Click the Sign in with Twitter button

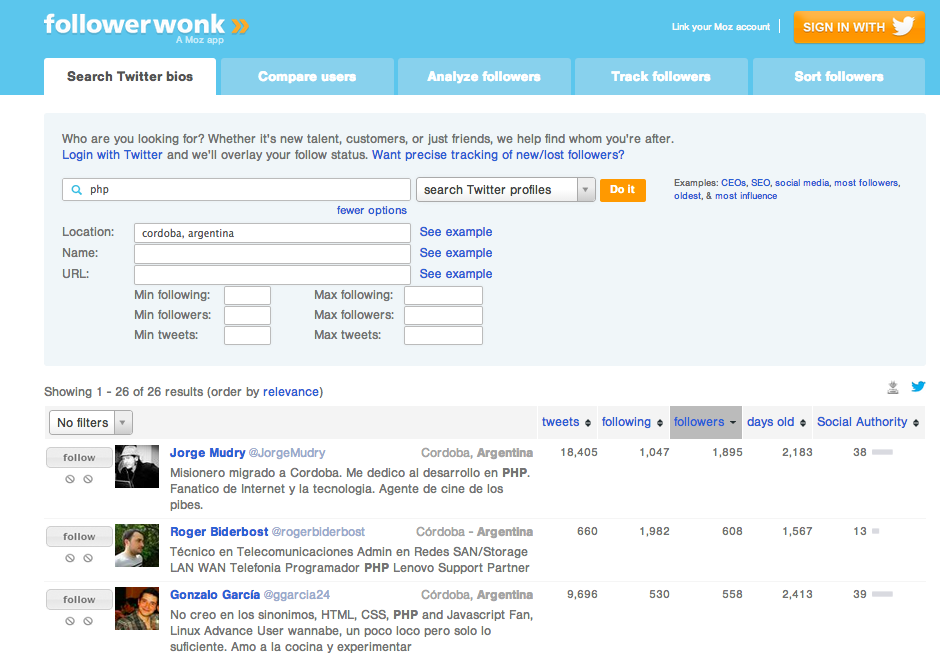859,27
